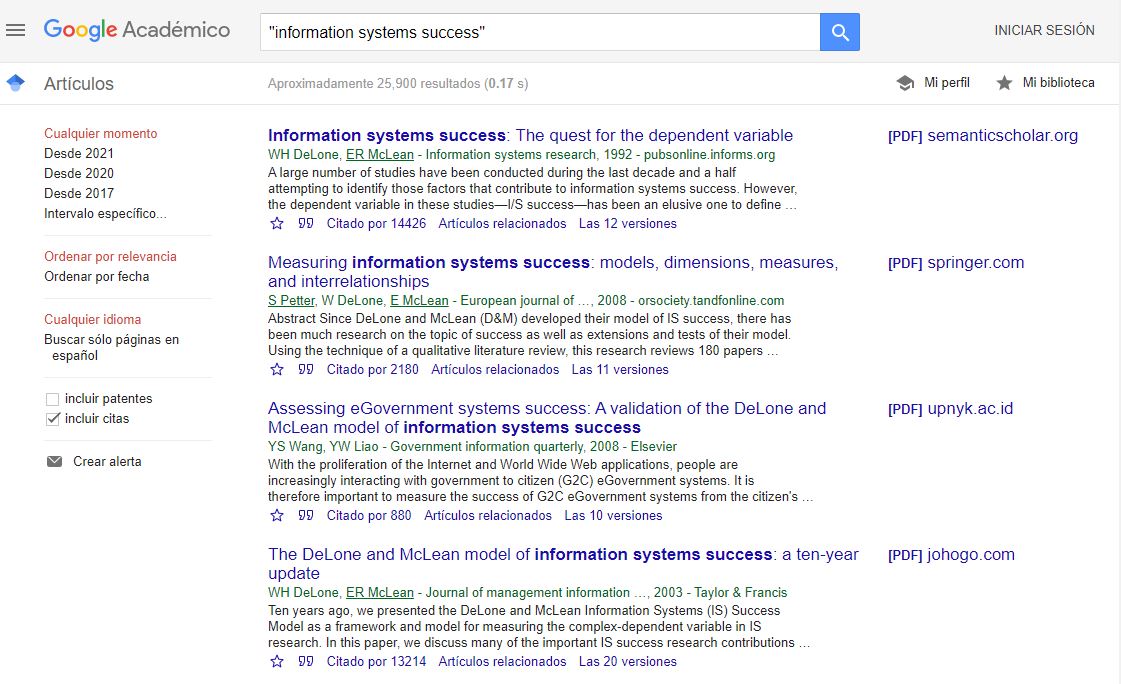Click the 'Crear alerta' link
The image size is (1121, 684).
107,462
